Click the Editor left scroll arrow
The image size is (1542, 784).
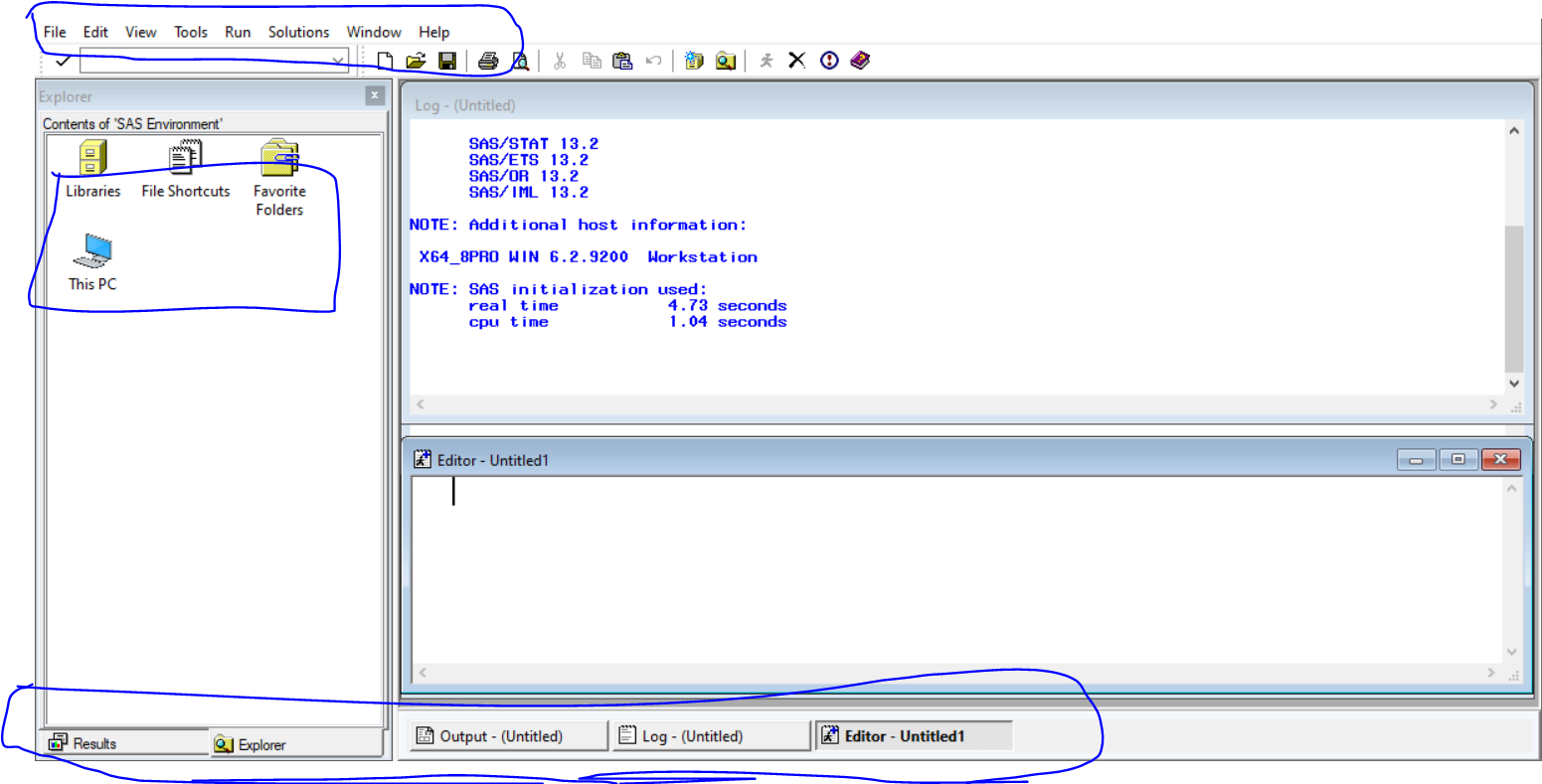pyautogui.click(x=422, y=673)
